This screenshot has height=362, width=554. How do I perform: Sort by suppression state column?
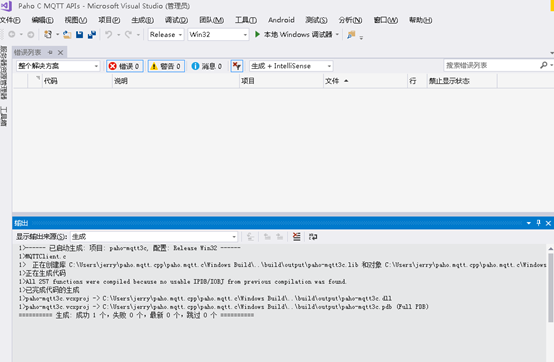(x=462, y=81)
